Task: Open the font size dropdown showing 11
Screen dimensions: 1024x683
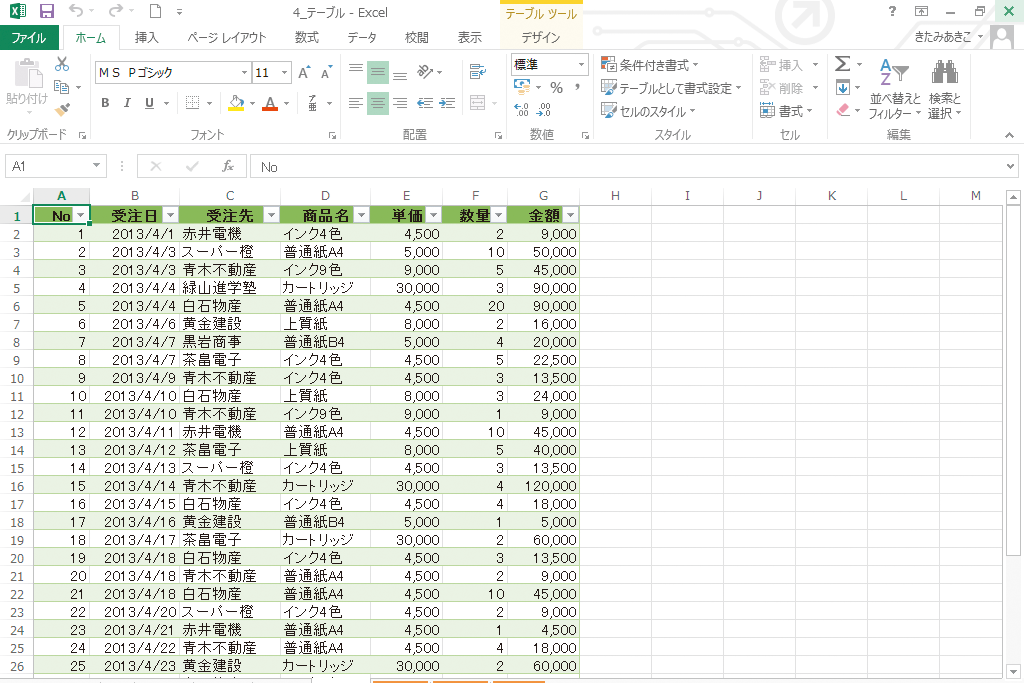Action: (x=284, y=72)
